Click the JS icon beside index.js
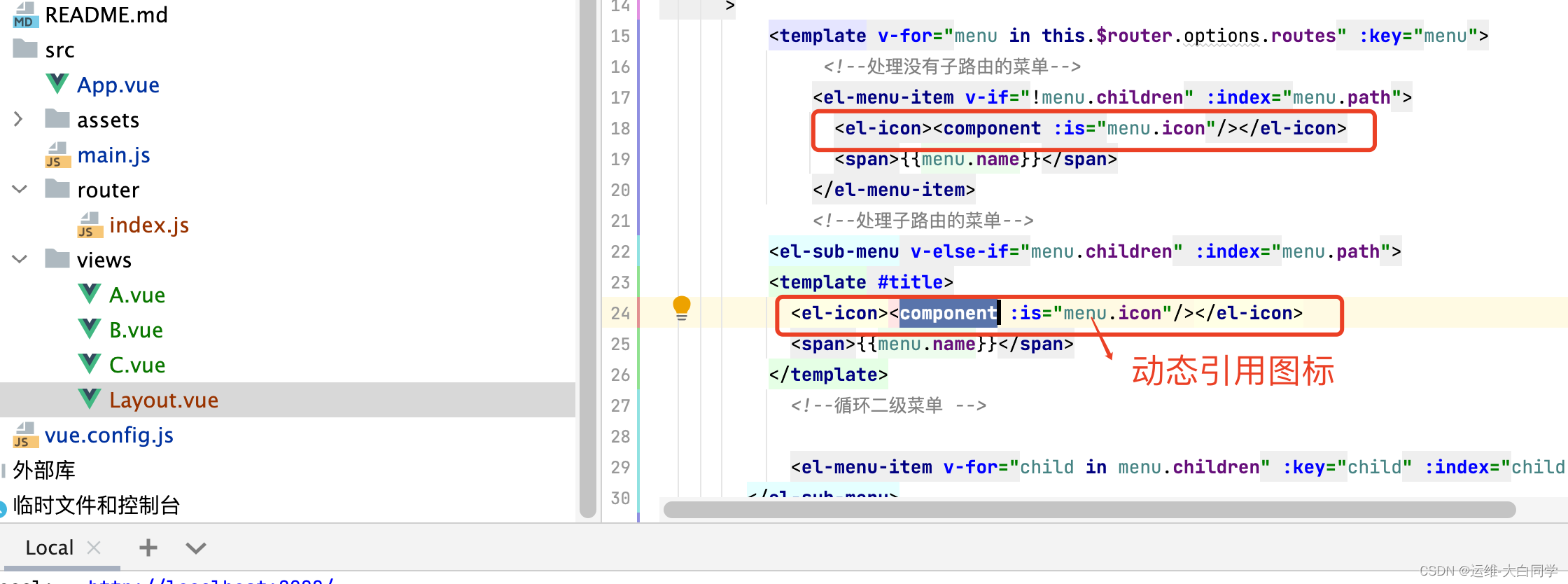The image size is (1568, 584). tap(90, 225)
